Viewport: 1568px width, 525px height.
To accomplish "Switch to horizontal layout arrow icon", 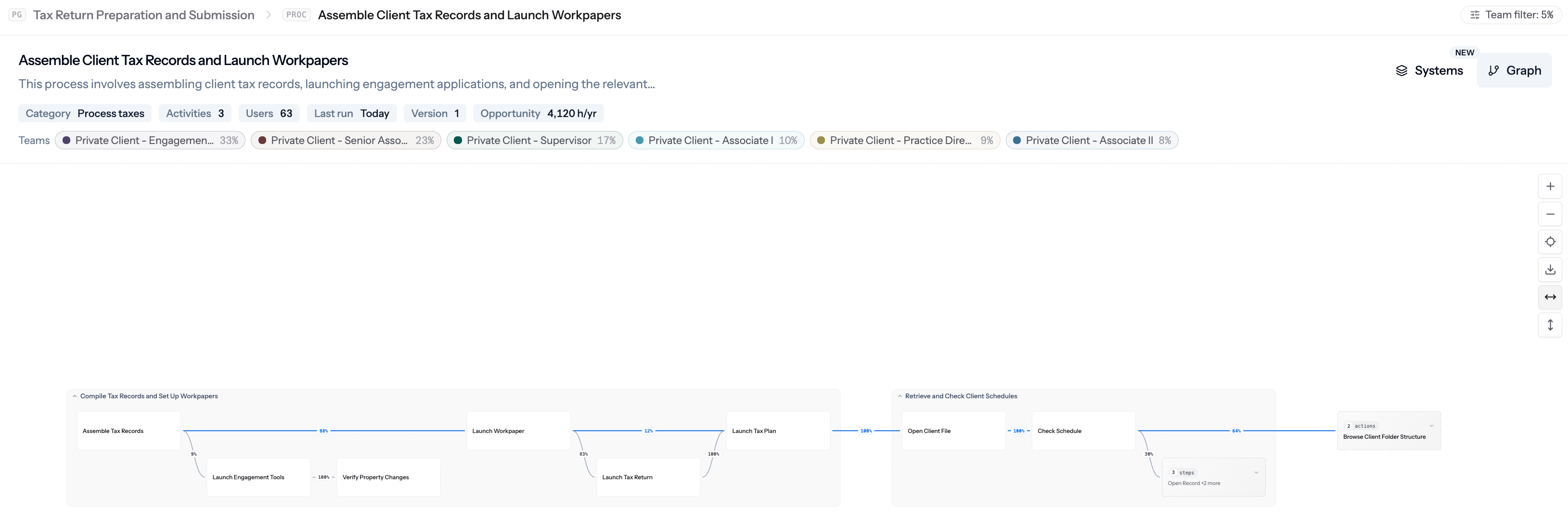I will (1550, 297).
